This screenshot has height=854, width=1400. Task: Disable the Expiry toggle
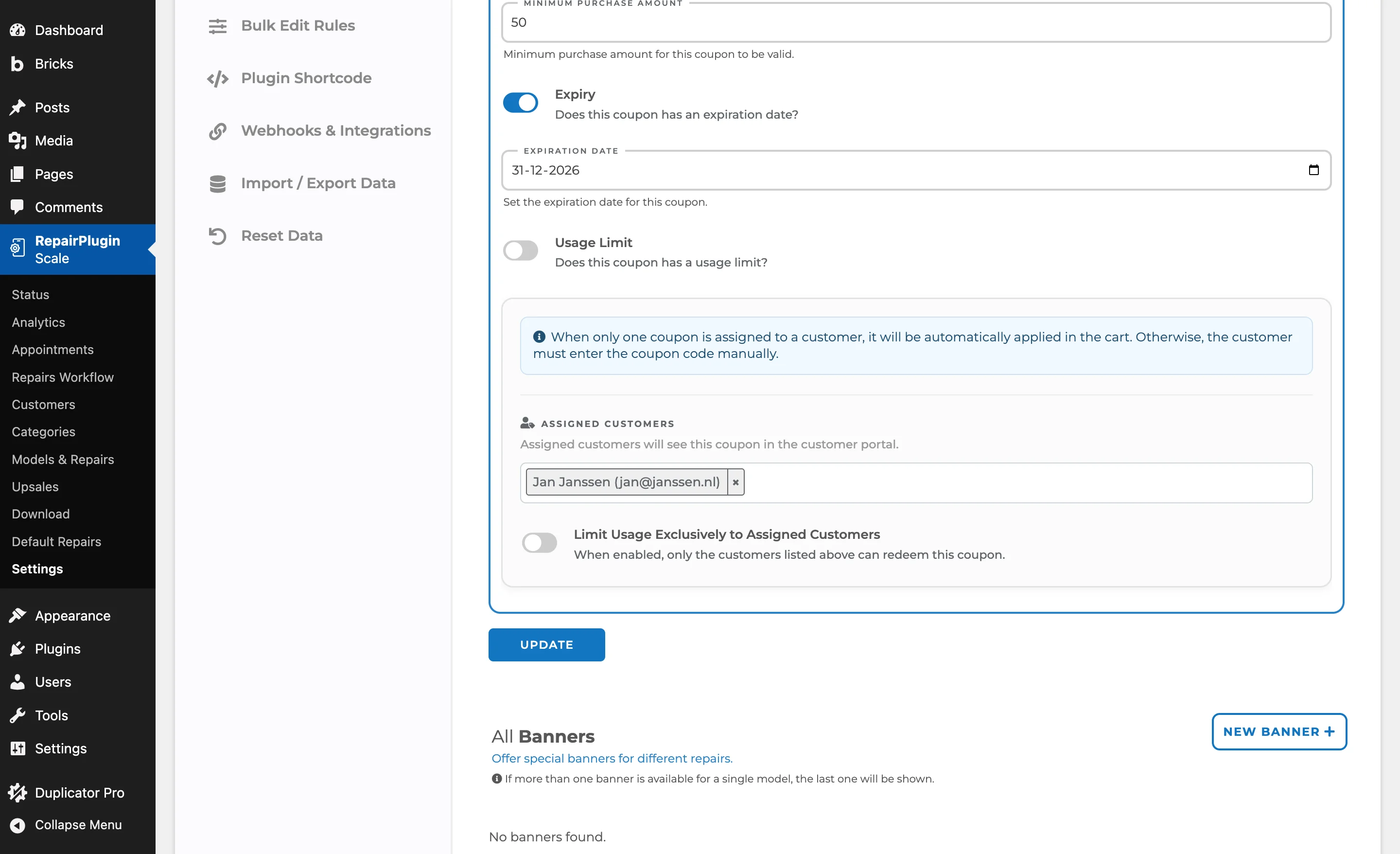(x=521, y=103)
